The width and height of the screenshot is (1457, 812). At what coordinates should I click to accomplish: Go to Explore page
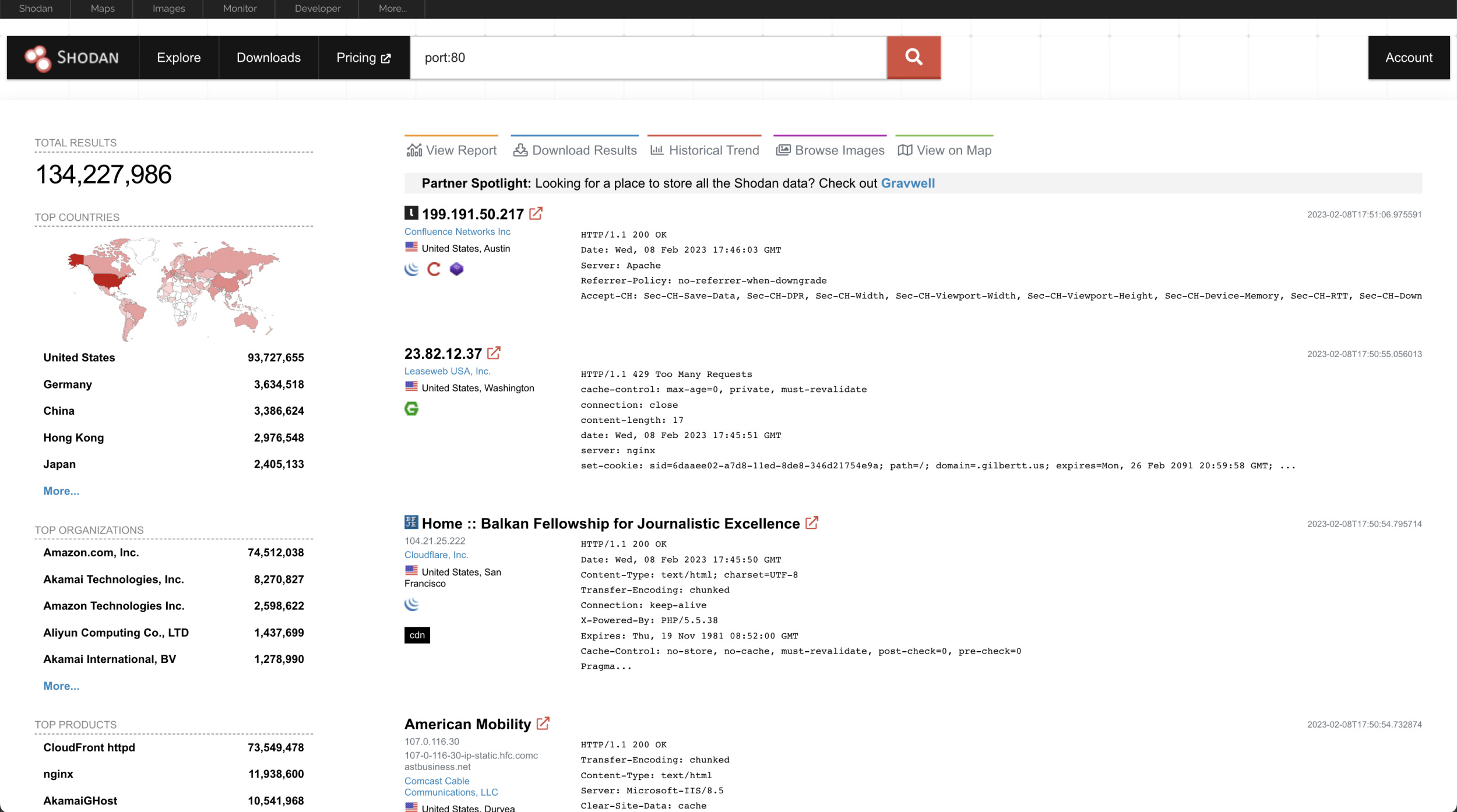(x=179, y=58)
